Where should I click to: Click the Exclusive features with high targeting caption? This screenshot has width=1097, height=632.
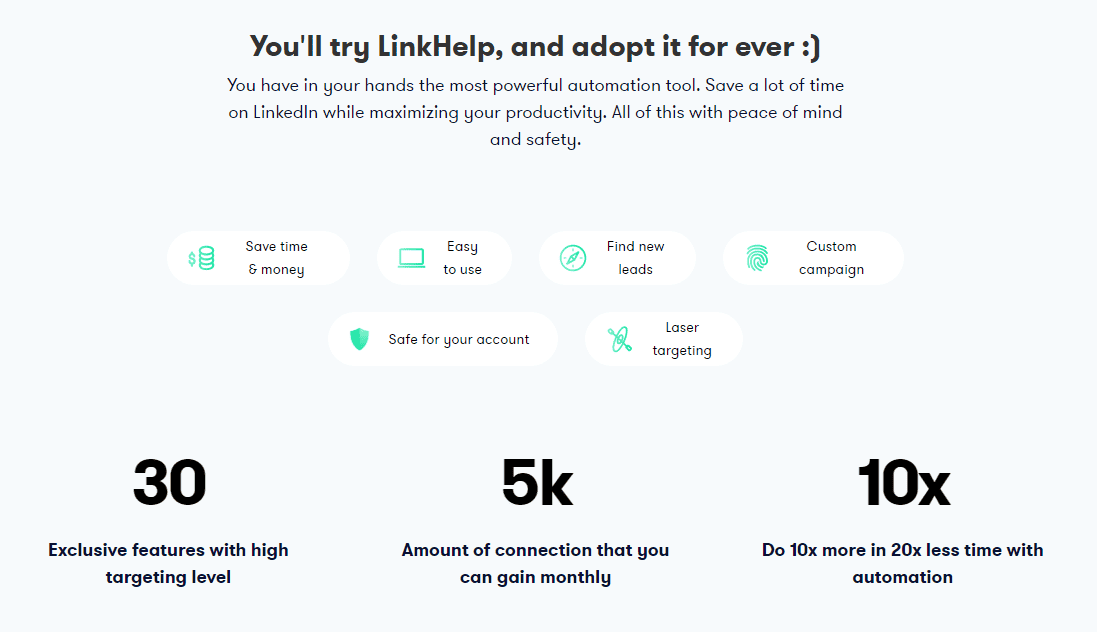pos(168,563)
